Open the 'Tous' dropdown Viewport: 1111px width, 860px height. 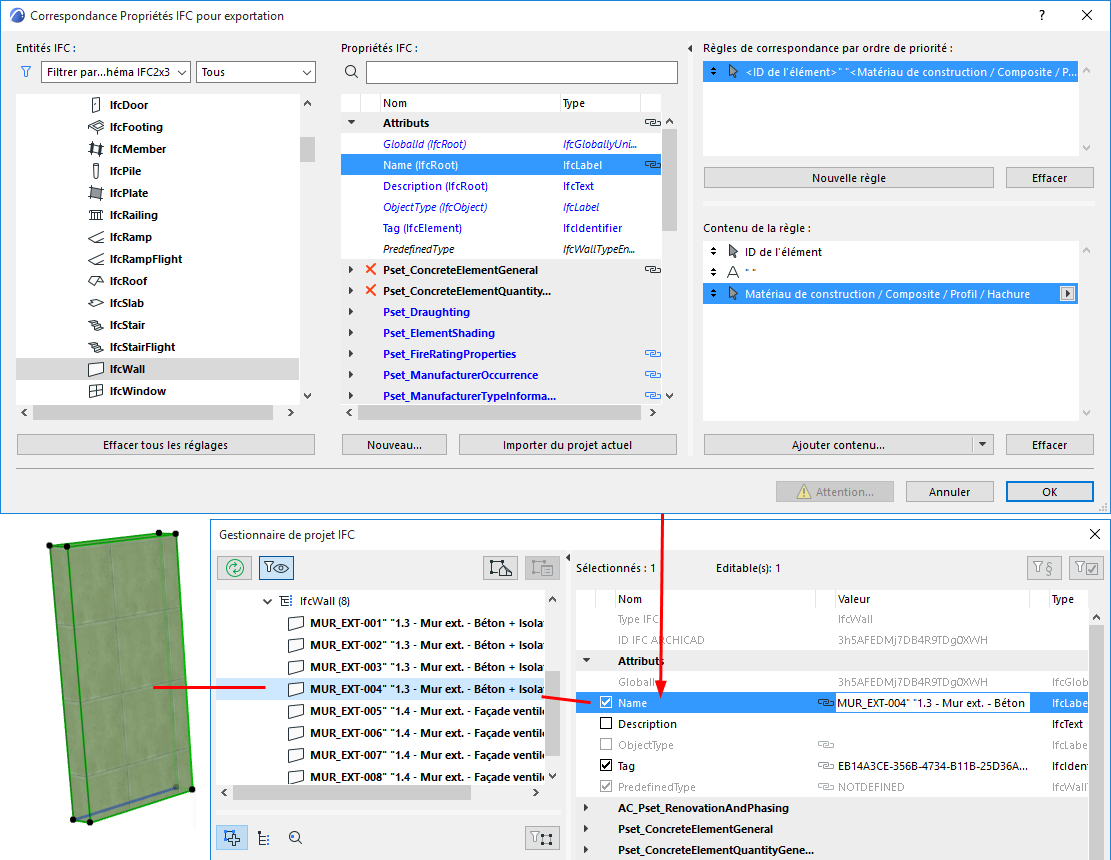[256, 72]
